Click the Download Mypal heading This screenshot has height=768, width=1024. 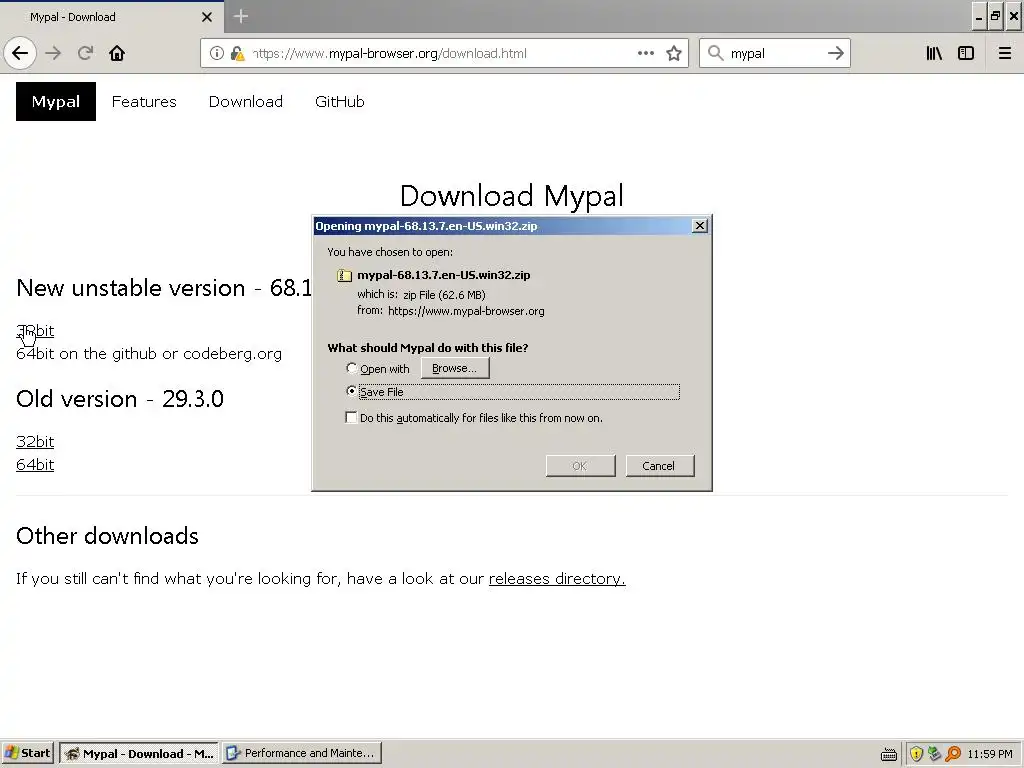pos(512,195)
